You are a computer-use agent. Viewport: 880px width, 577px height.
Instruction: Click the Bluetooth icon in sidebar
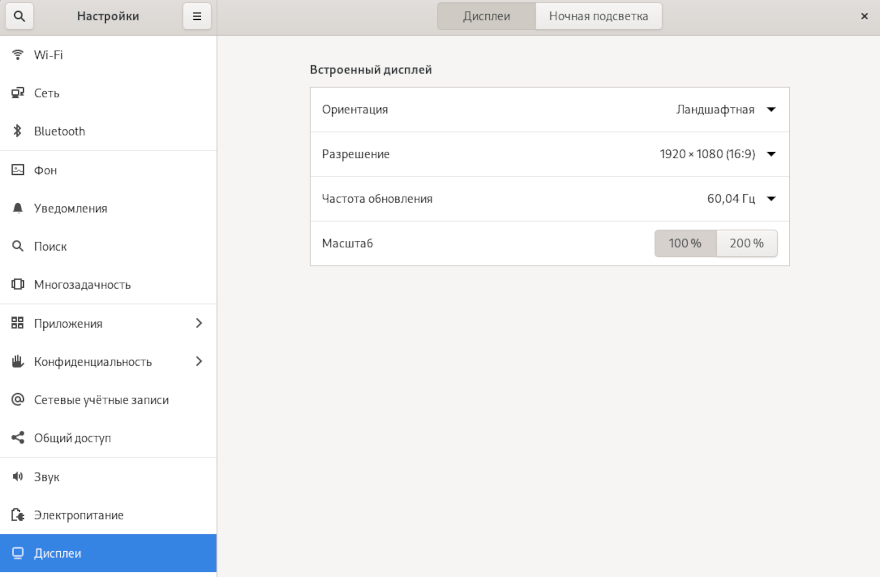tap(17, 131)
